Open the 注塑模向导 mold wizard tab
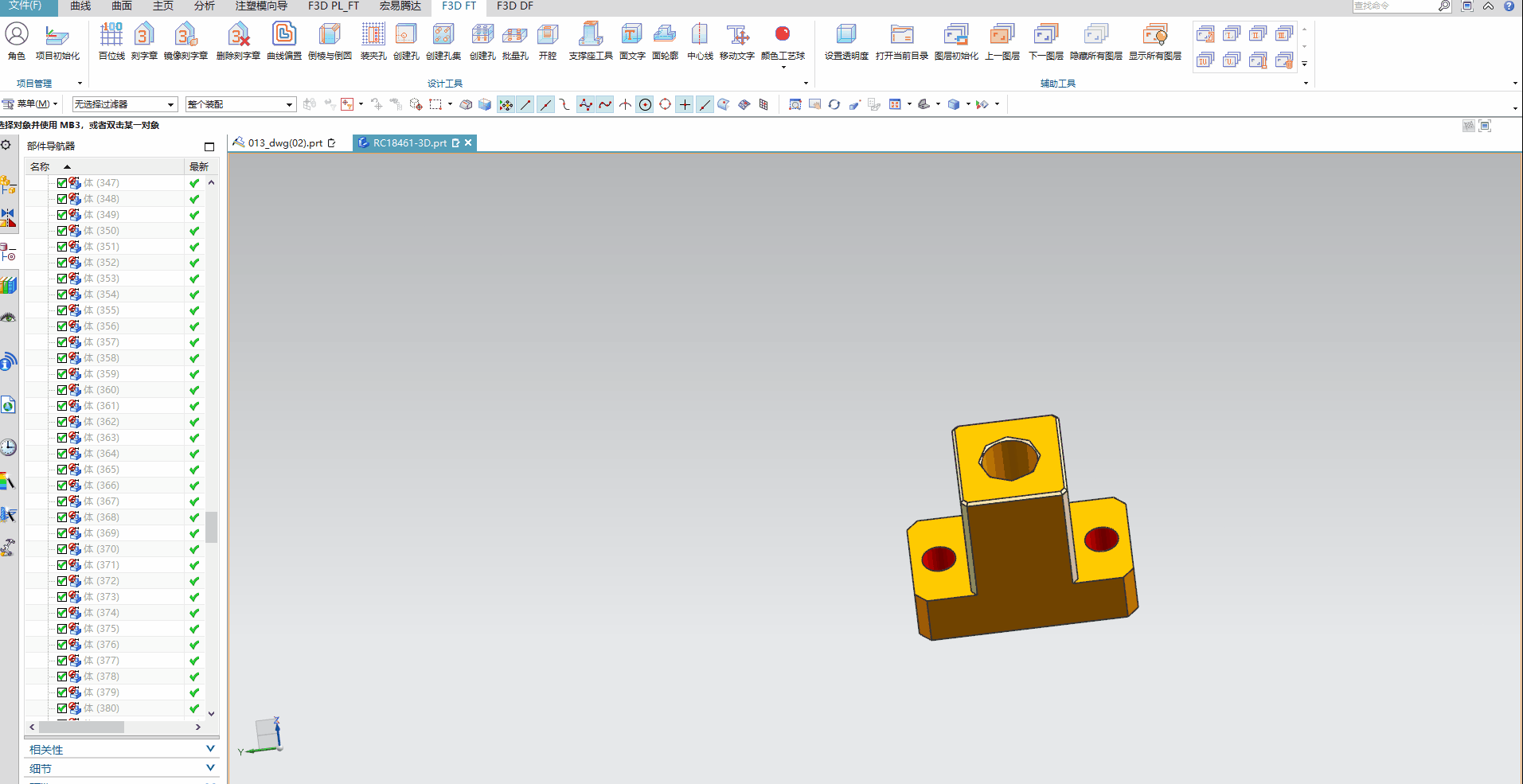Viewport: 1523px width, 784px height. coord(261,6)
